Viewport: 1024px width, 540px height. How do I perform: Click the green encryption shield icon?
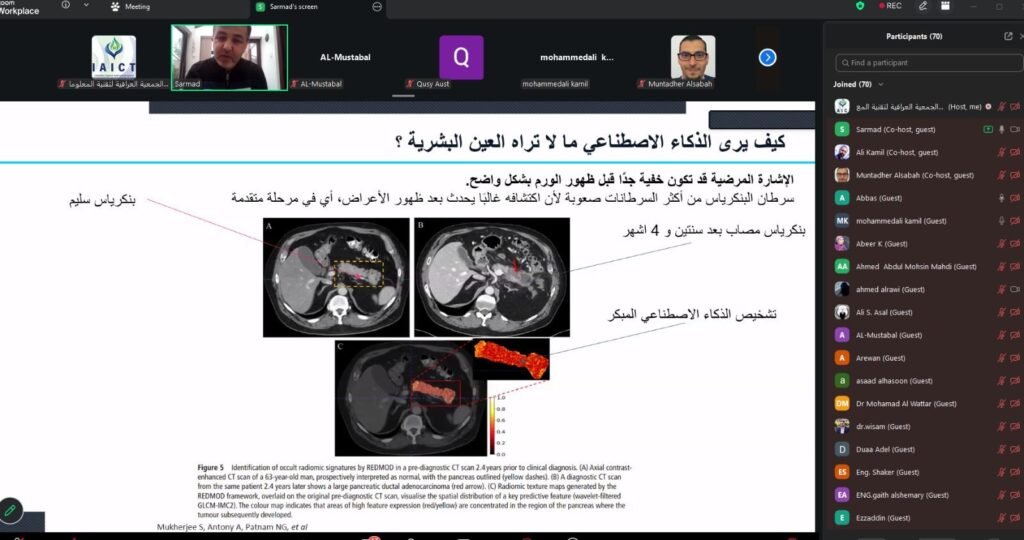coord(860,6)
